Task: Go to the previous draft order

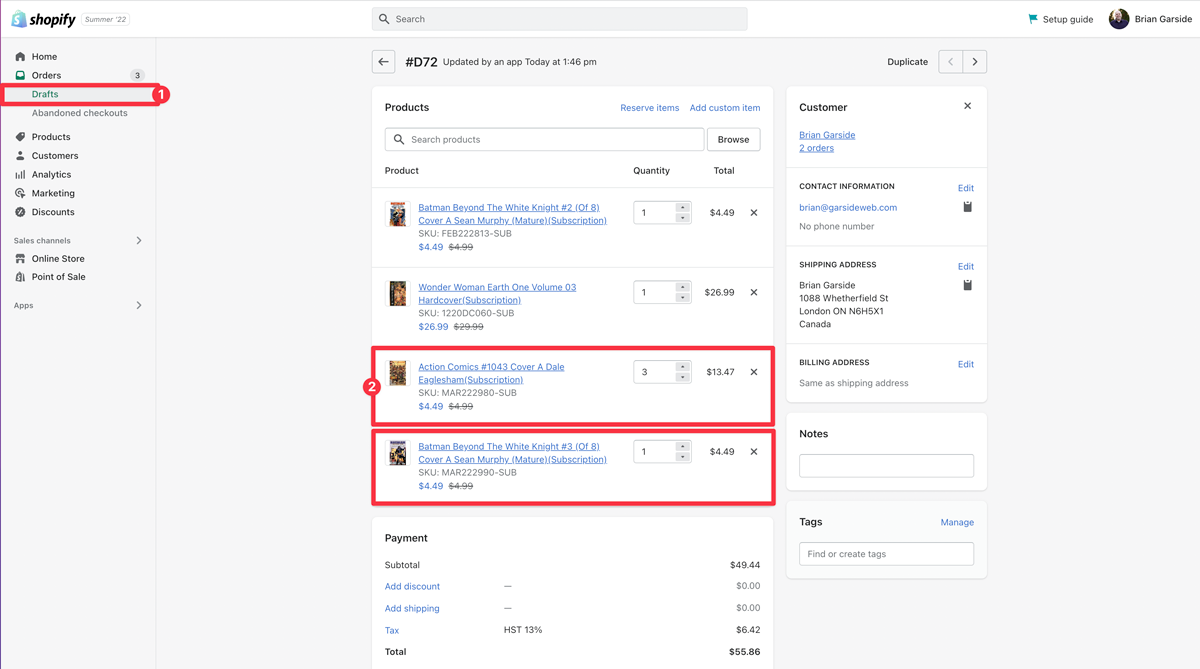Action: point(951,62)
